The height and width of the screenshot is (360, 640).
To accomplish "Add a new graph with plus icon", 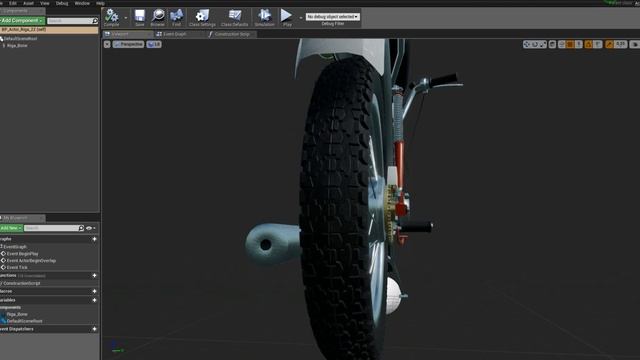I will (x=94, y=239).
